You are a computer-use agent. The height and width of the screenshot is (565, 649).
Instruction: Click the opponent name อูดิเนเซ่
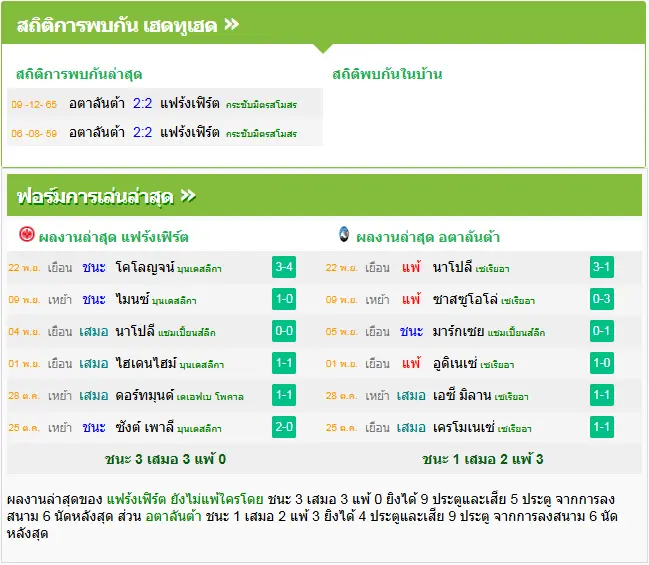point(455,363)
